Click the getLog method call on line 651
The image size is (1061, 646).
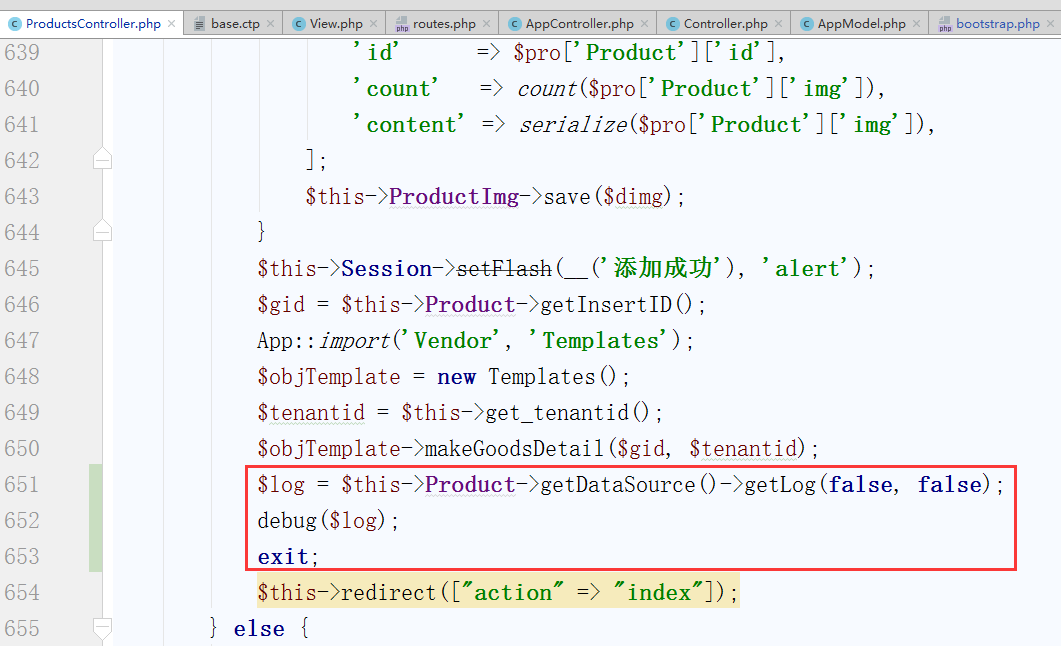point(776,485)
